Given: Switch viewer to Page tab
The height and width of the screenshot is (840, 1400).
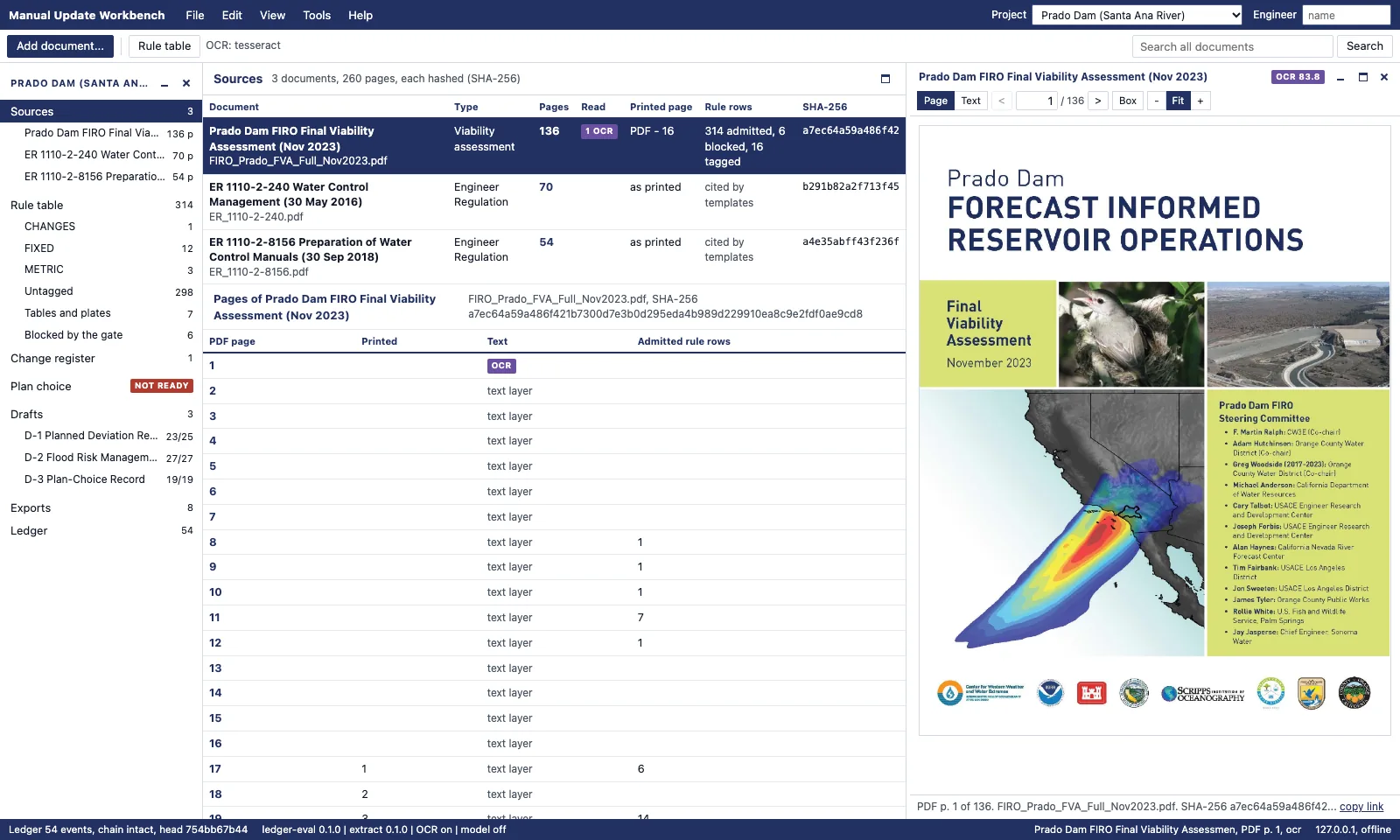Looking at the screenshot, I should [935, 101].
